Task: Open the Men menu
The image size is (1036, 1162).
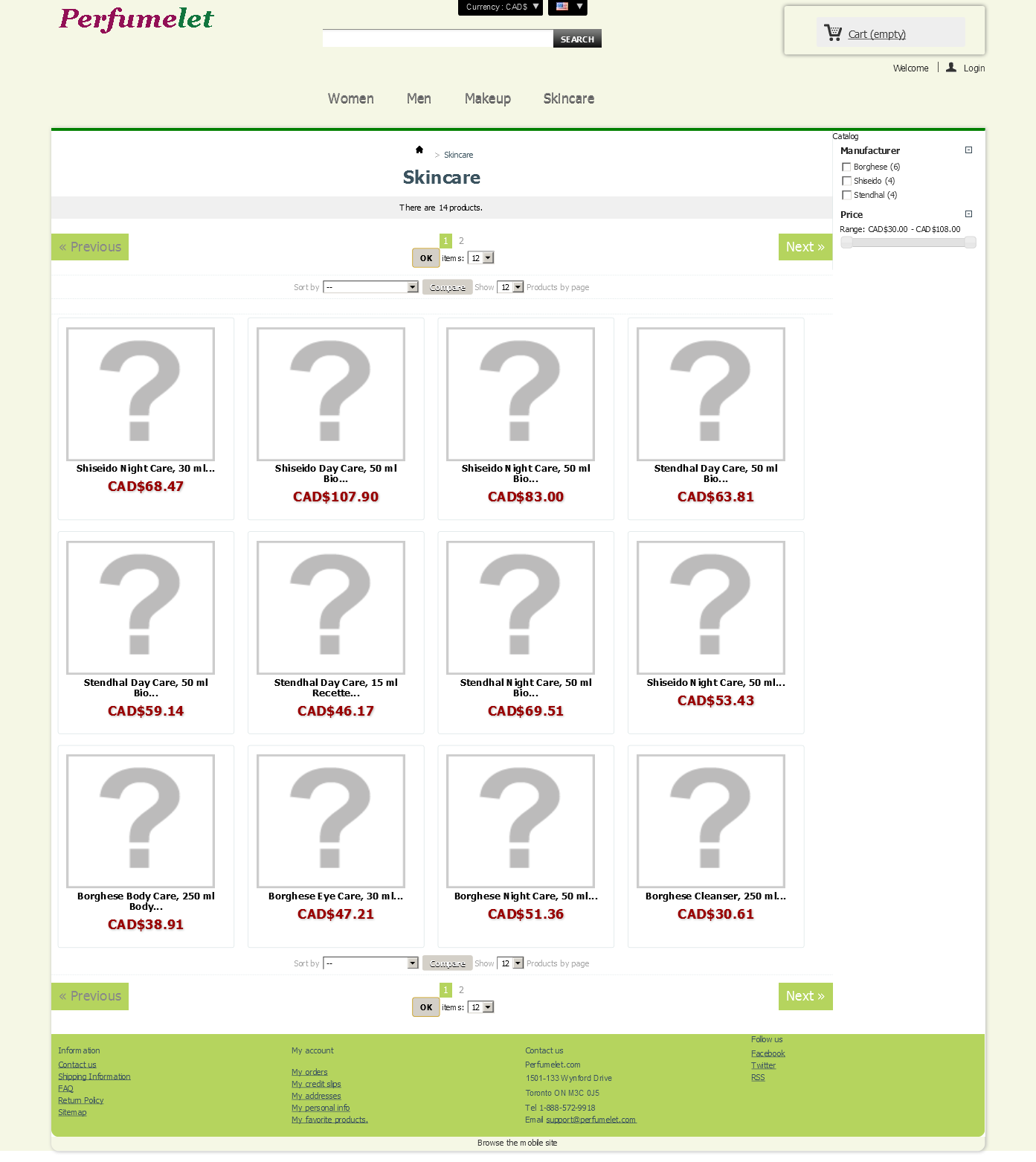Action: click(419, 99)
